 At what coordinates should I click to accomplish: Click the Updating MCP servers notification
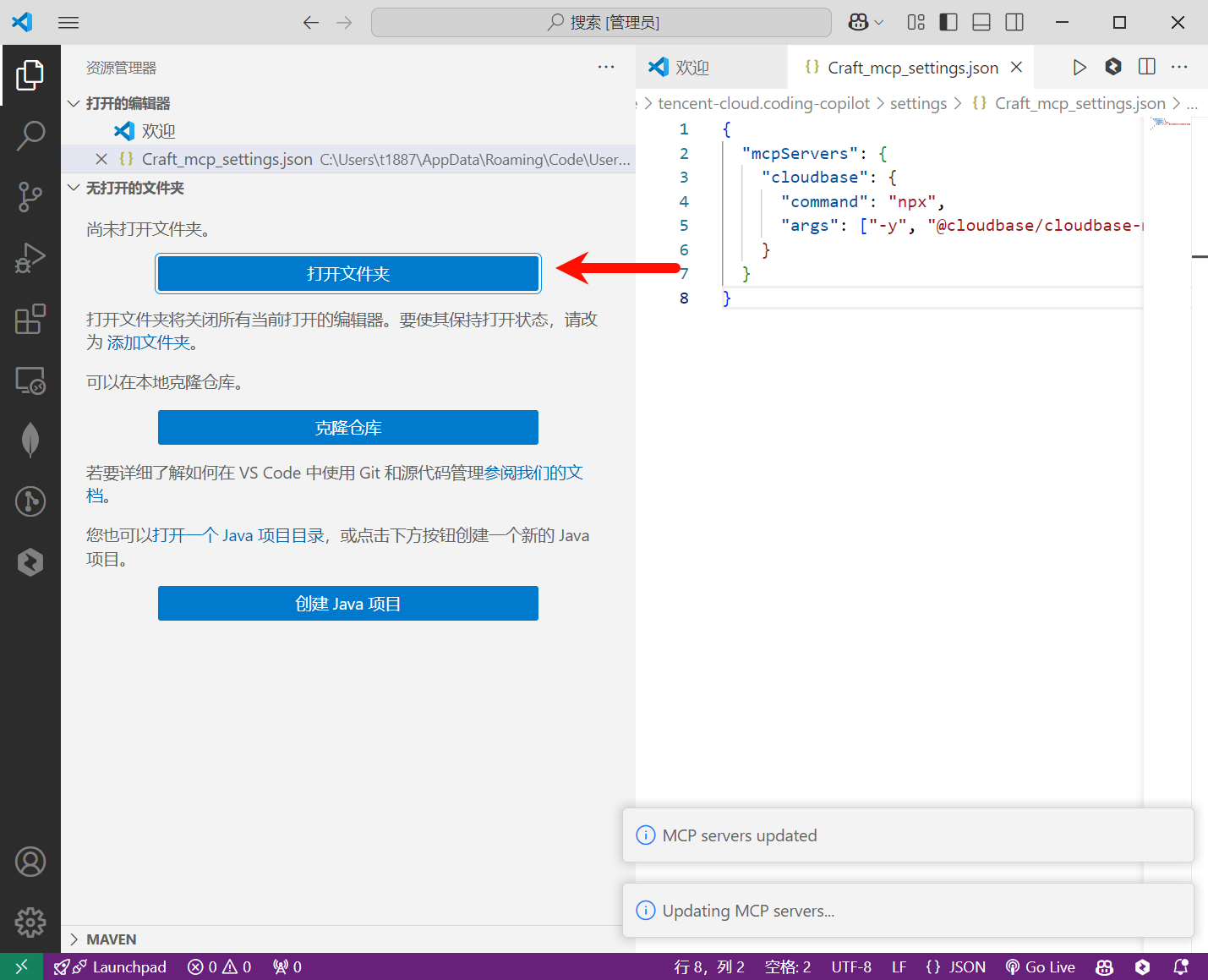click(x=908, y=911)
